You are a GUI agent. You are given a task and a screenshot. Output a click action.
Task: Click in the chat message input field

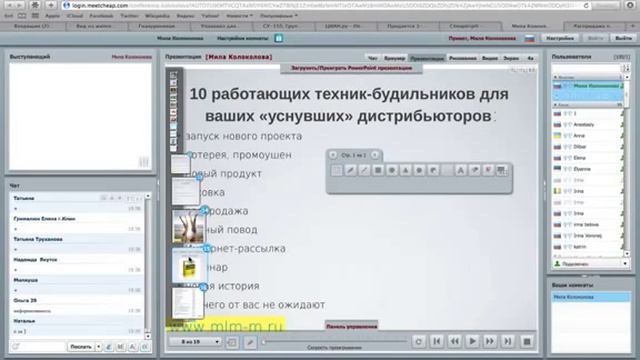pos(38,347)
